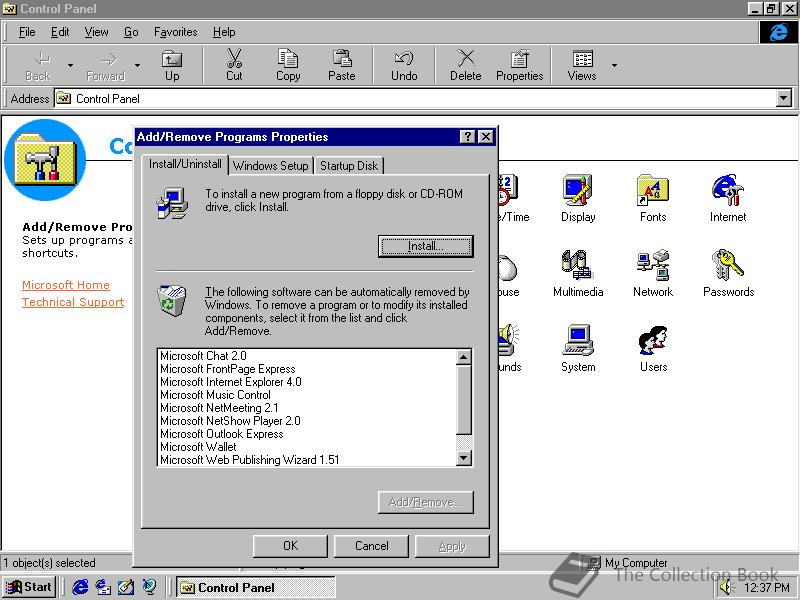Click the Install... button
The width and height of the screenshot is (800, 600).
(x=426, y=246)
